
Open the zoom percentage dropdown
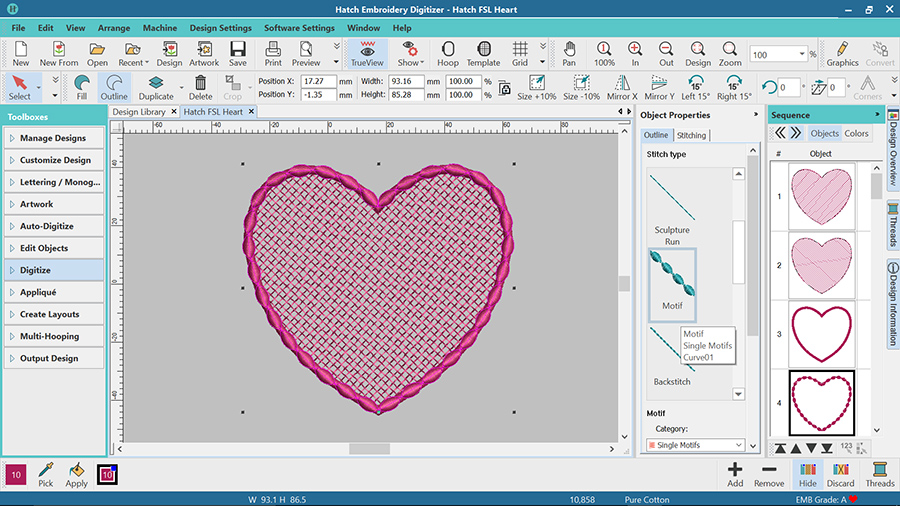[x=802, y=55]
